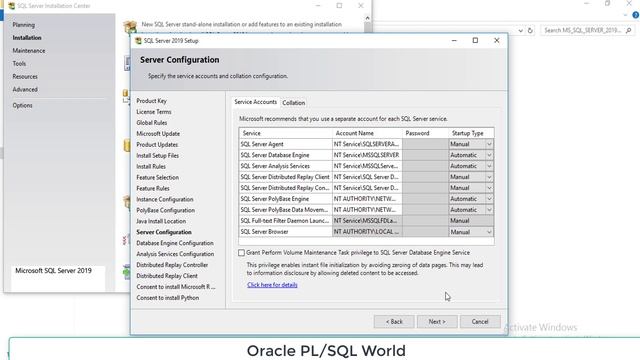Click the Service column header
Screen dimensions: 640x360
tap(285, 133)
